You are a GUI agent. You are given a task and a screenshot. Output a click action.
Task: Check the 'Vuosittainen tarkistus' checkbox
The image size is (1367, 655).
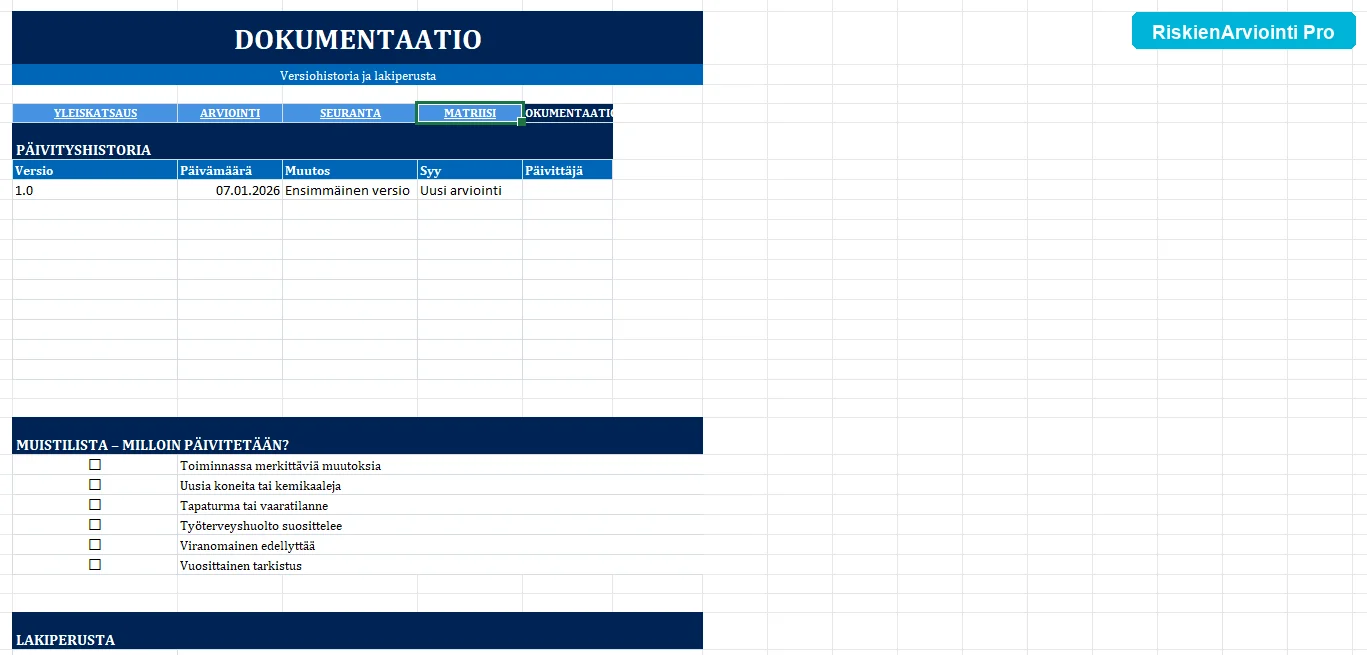tap(95, 565)
